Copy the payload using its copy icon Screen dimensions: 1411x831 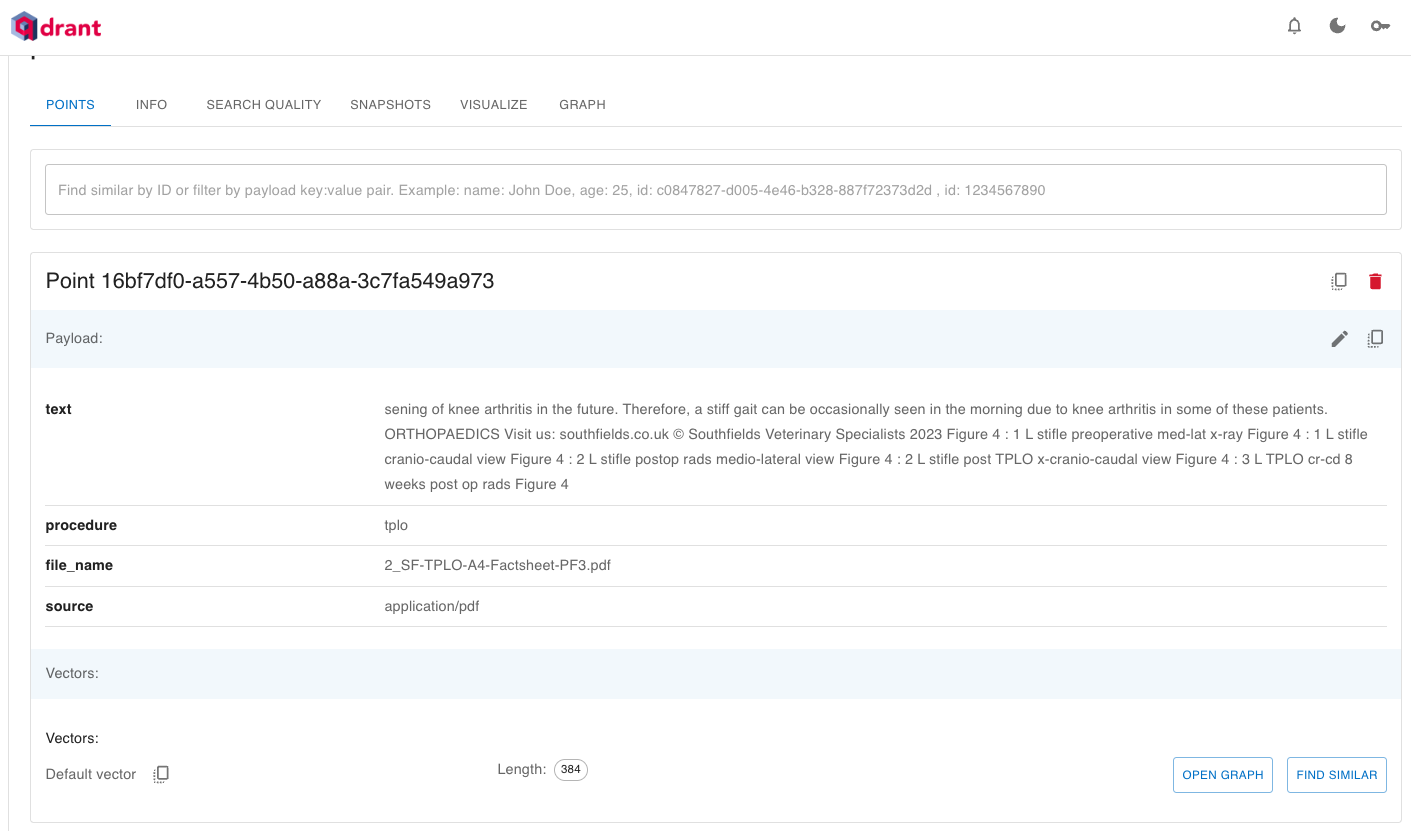(x=1375, y=338)
